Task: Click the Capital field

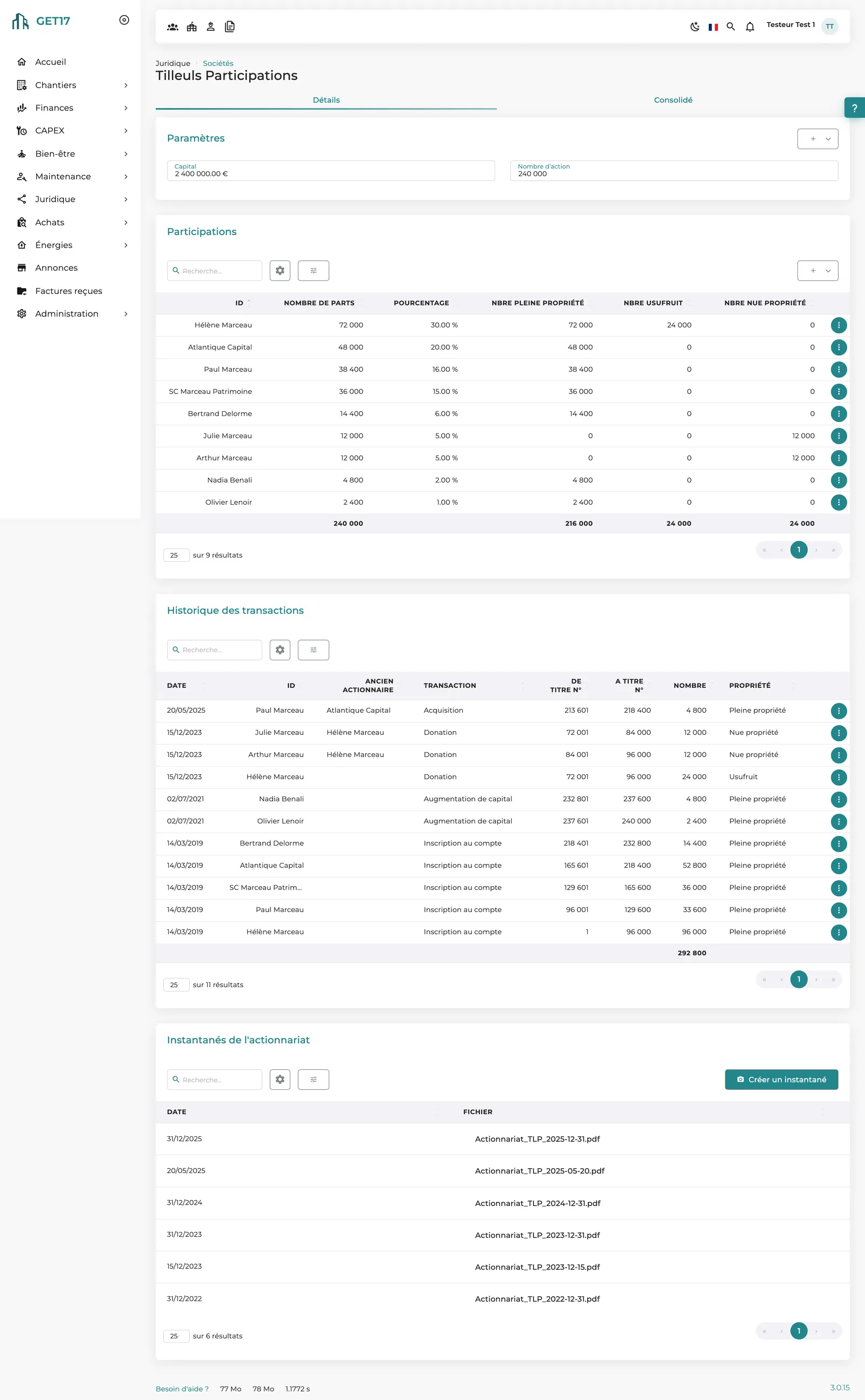Action: coord(331,171)
